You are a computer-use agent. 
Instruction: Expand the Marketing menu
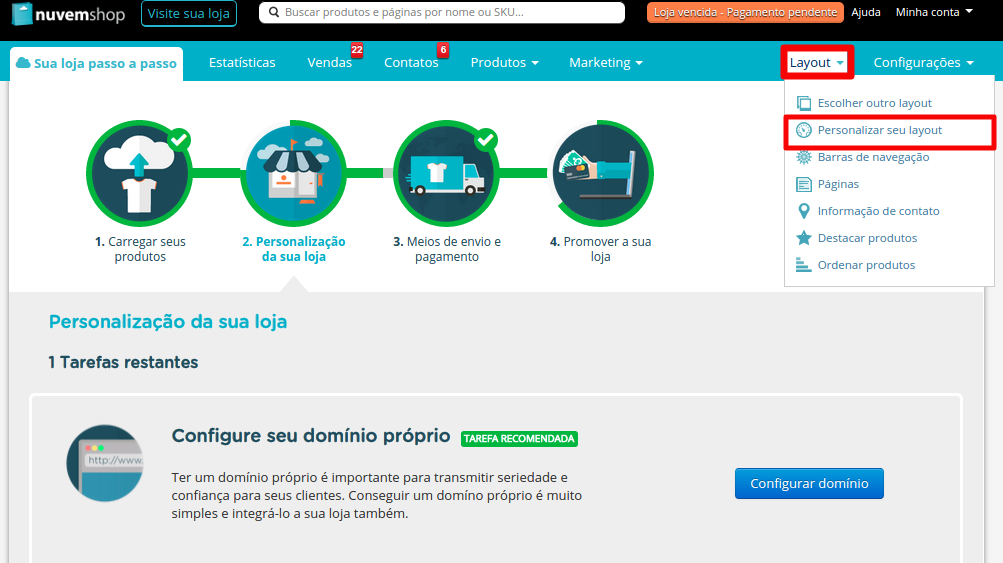click(x=606, y=63)
